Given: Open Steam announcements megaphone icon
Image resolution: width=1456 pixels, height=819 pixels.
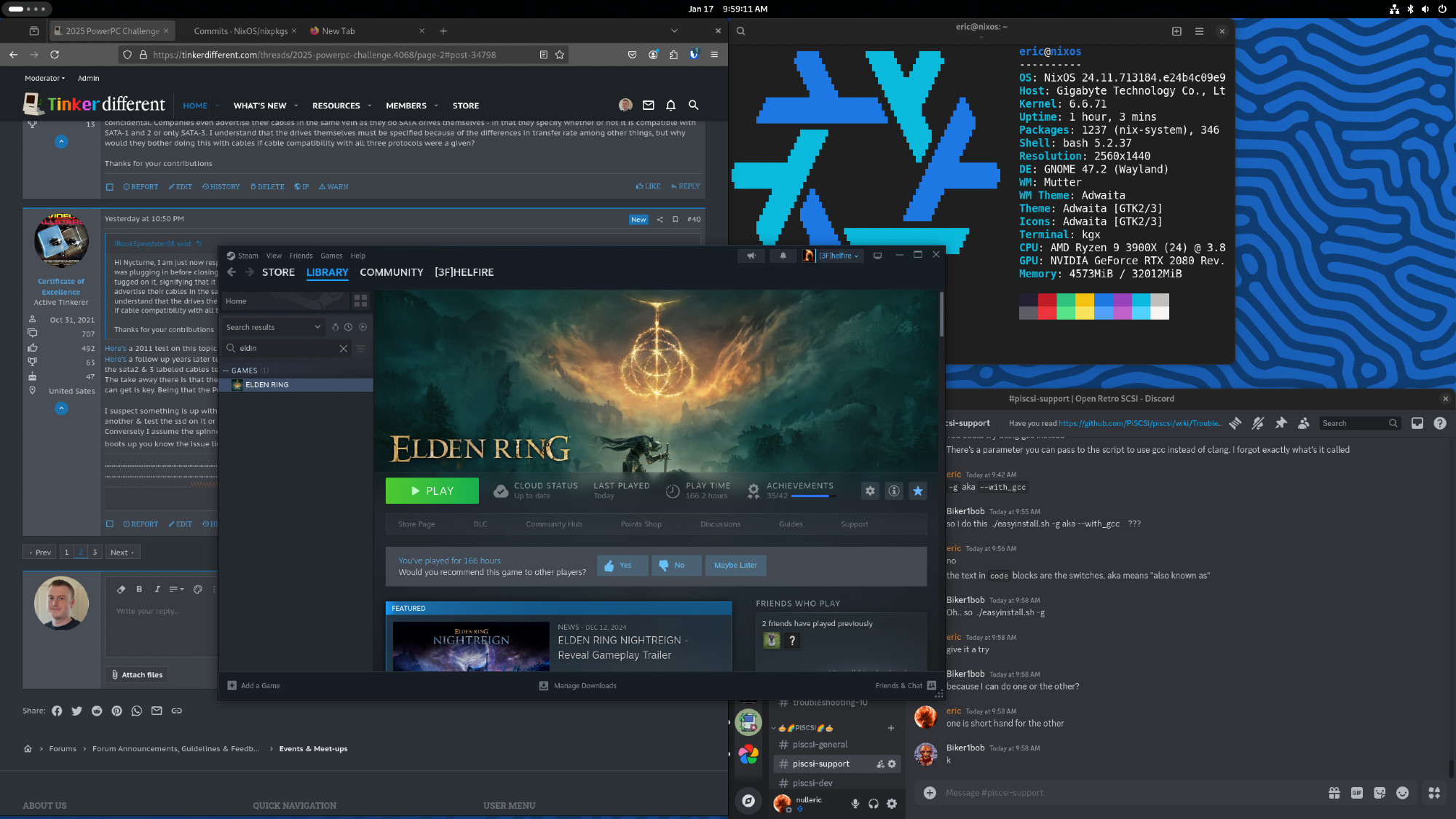Looking at the screenshot, I should click(x=751, y=256).
